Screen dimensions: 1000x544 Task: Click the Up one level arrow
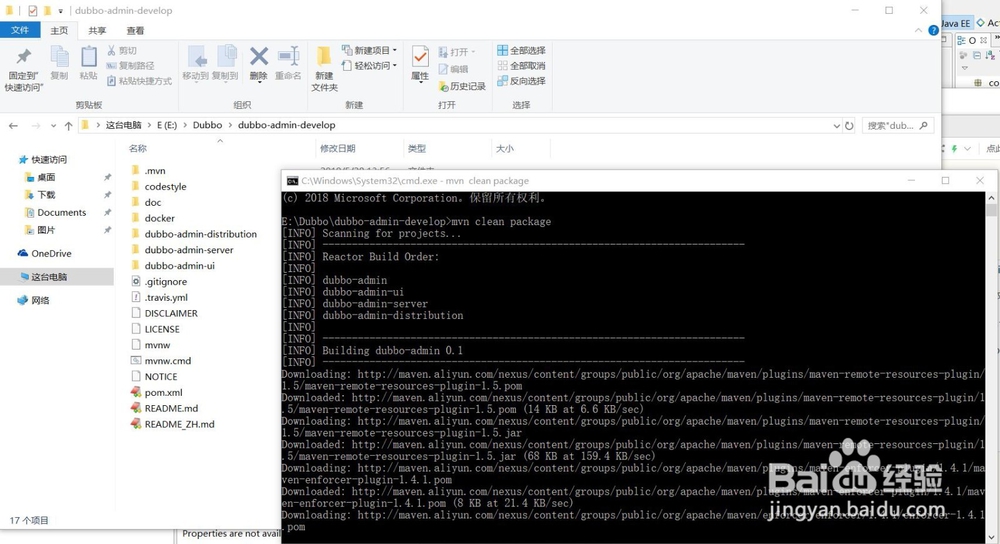(x=68, y=126)
